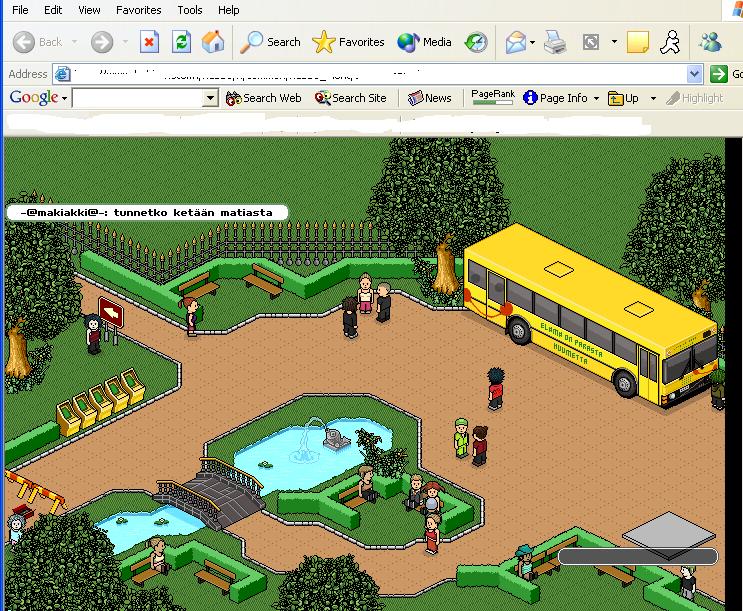Open the Google toolbar logo menu
The width and height of the screenshot is (743, 611).
pyautogui.click(x=38, y=98)
